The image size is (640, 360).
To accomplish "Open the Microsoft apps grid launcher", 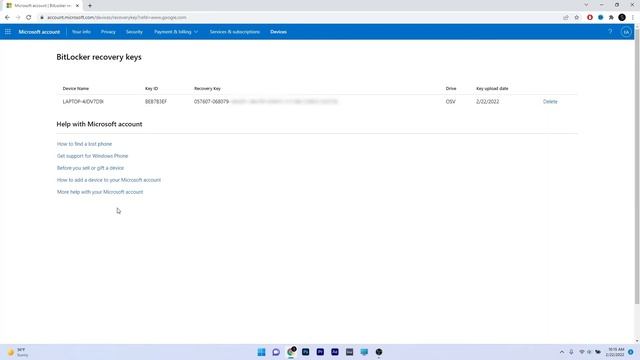I will pos(8,31).
